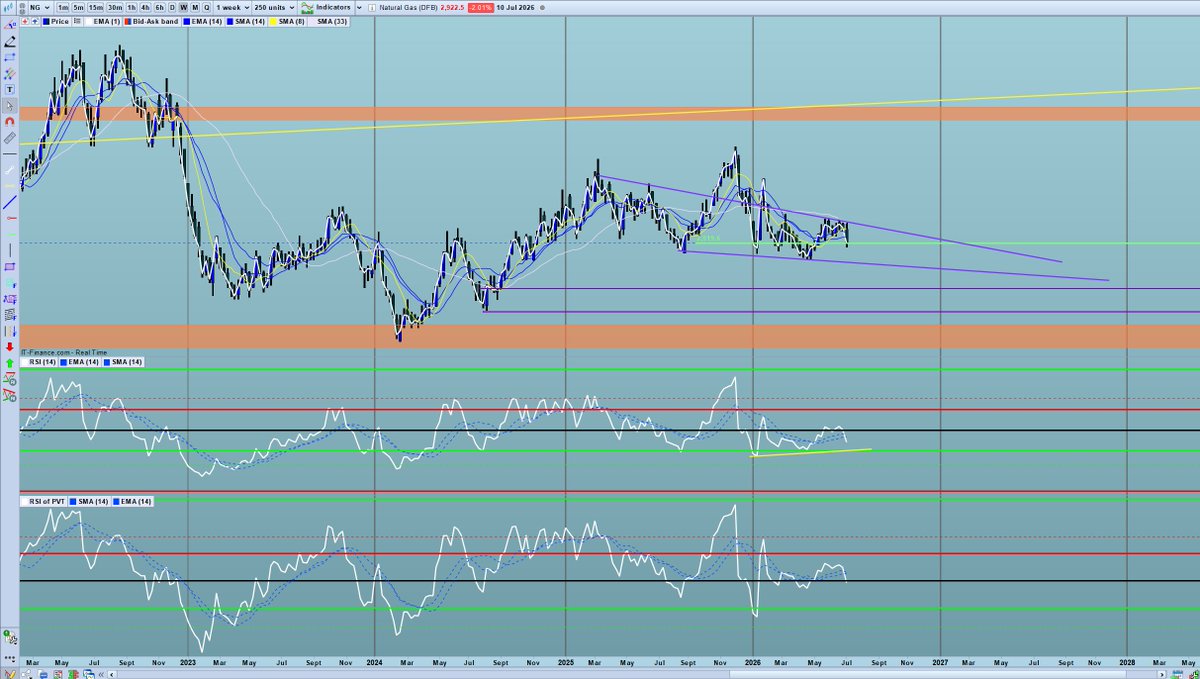This screenshot has height=679, width=1200.
Task: Switch to D daily timeframe
Action: [x=172, y=8]
